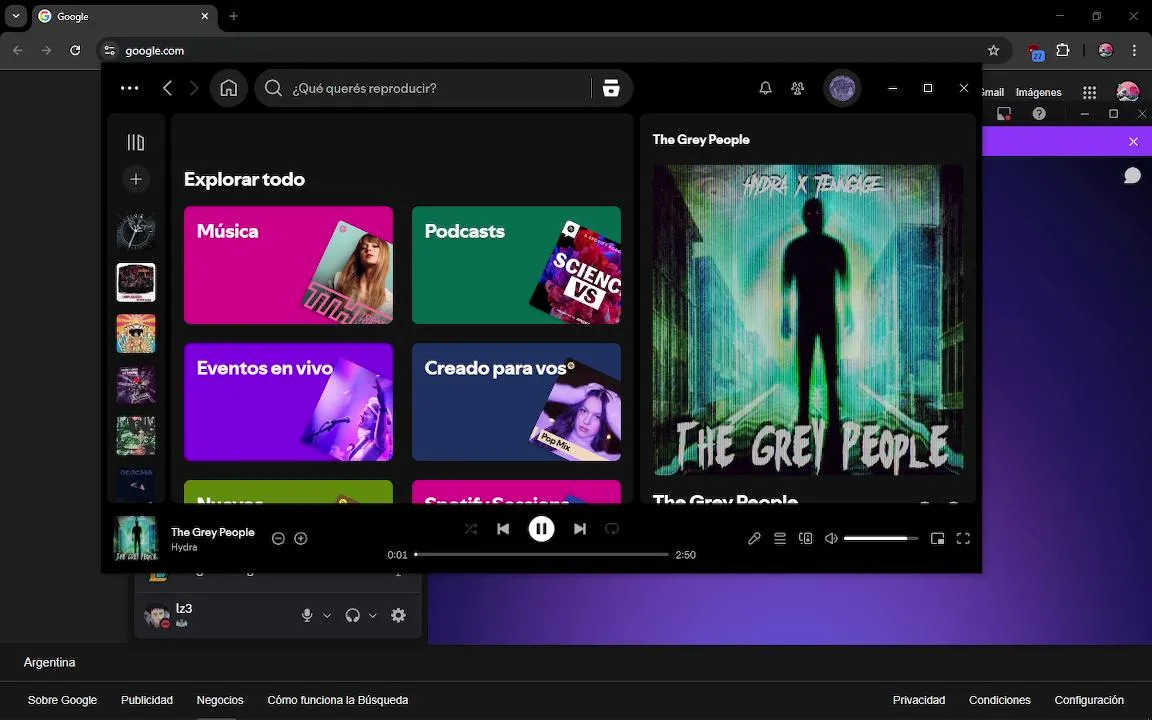Add track to Liked Songs with plus icon
This screenshot has height=720, width=1152.
pyautogui.click(x=300, y=539)
